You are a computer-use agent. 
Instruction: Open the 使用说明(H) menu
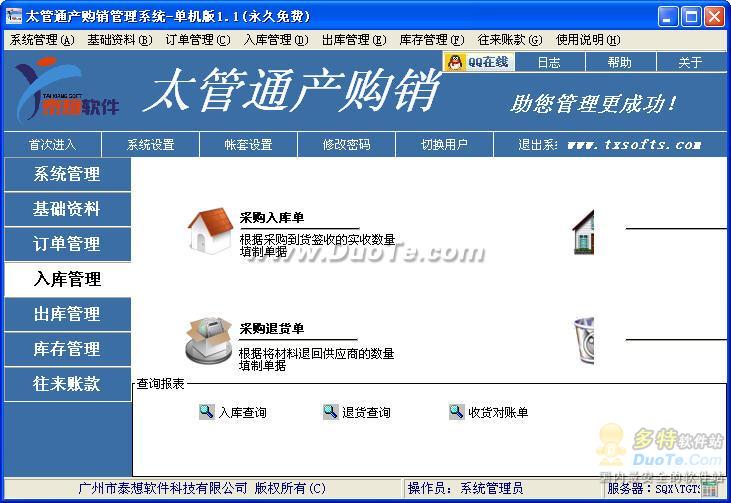[x=588, y=40]
